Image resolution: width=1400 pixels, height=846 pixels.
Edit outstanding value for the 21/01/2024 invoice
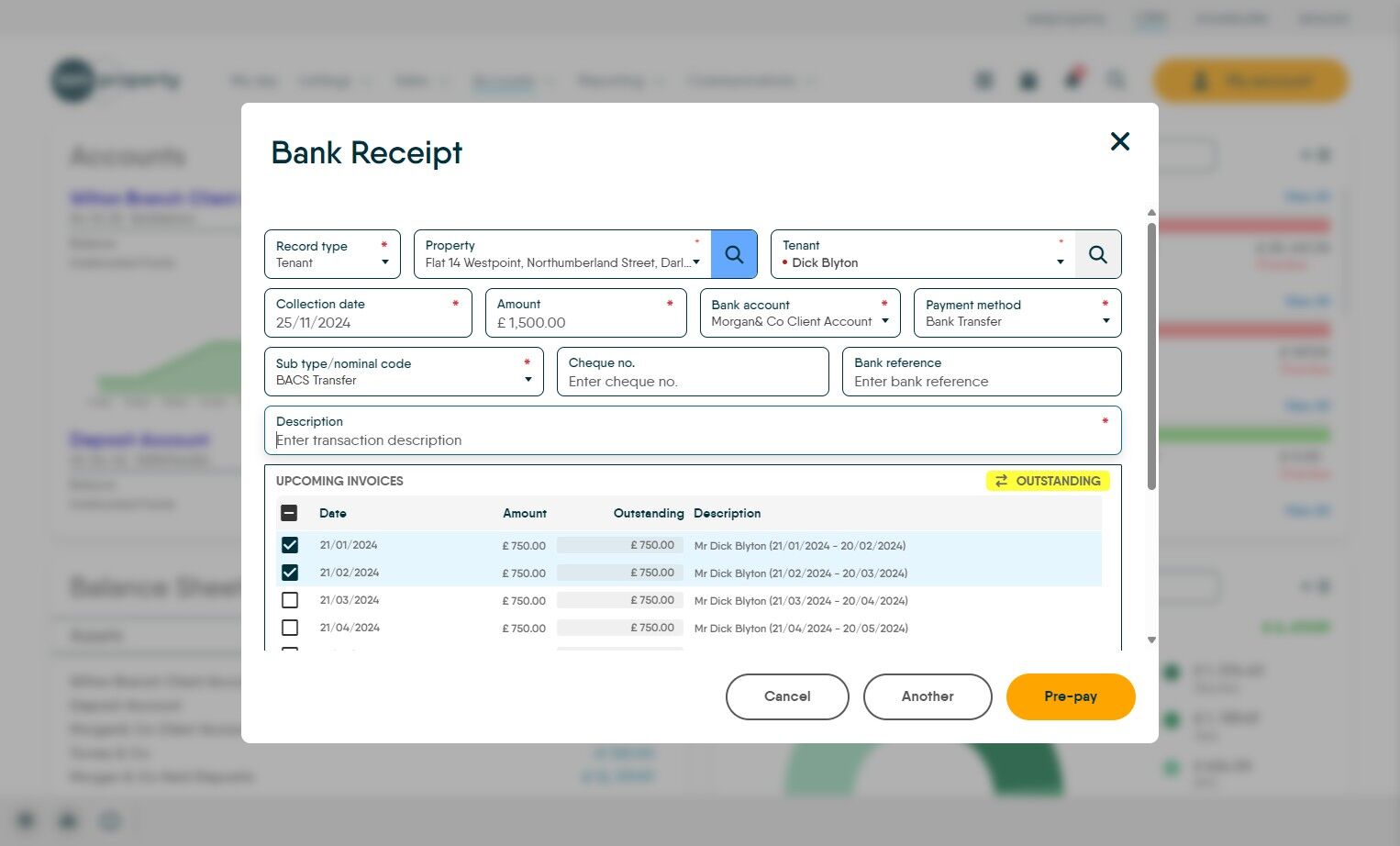(x=619, y=545)
